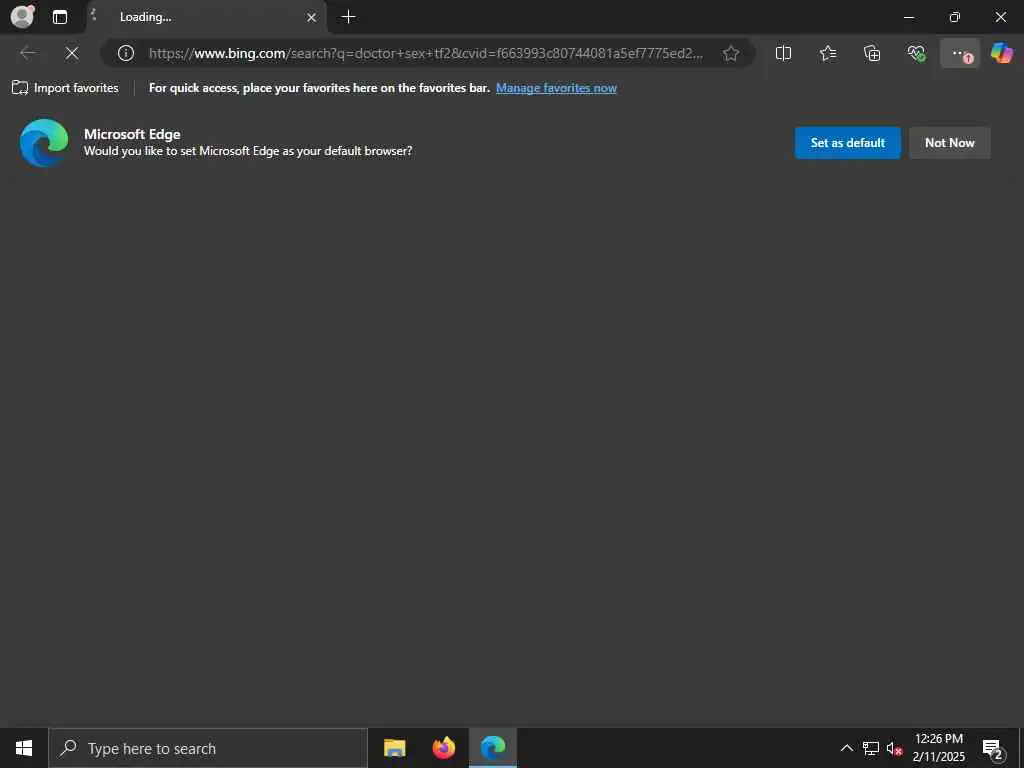
Task: Add this page to favorites star
Action: pos(731,53)
